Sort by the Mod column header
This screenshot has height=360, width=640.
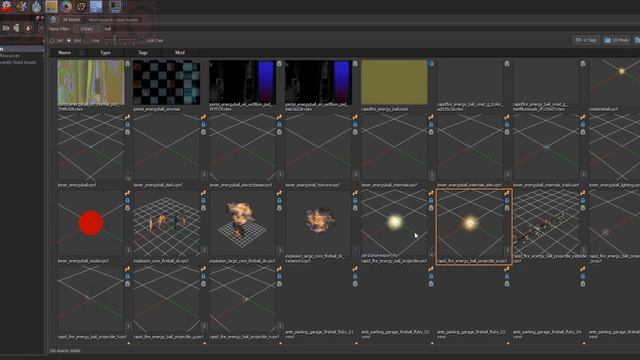click(180, 53)
